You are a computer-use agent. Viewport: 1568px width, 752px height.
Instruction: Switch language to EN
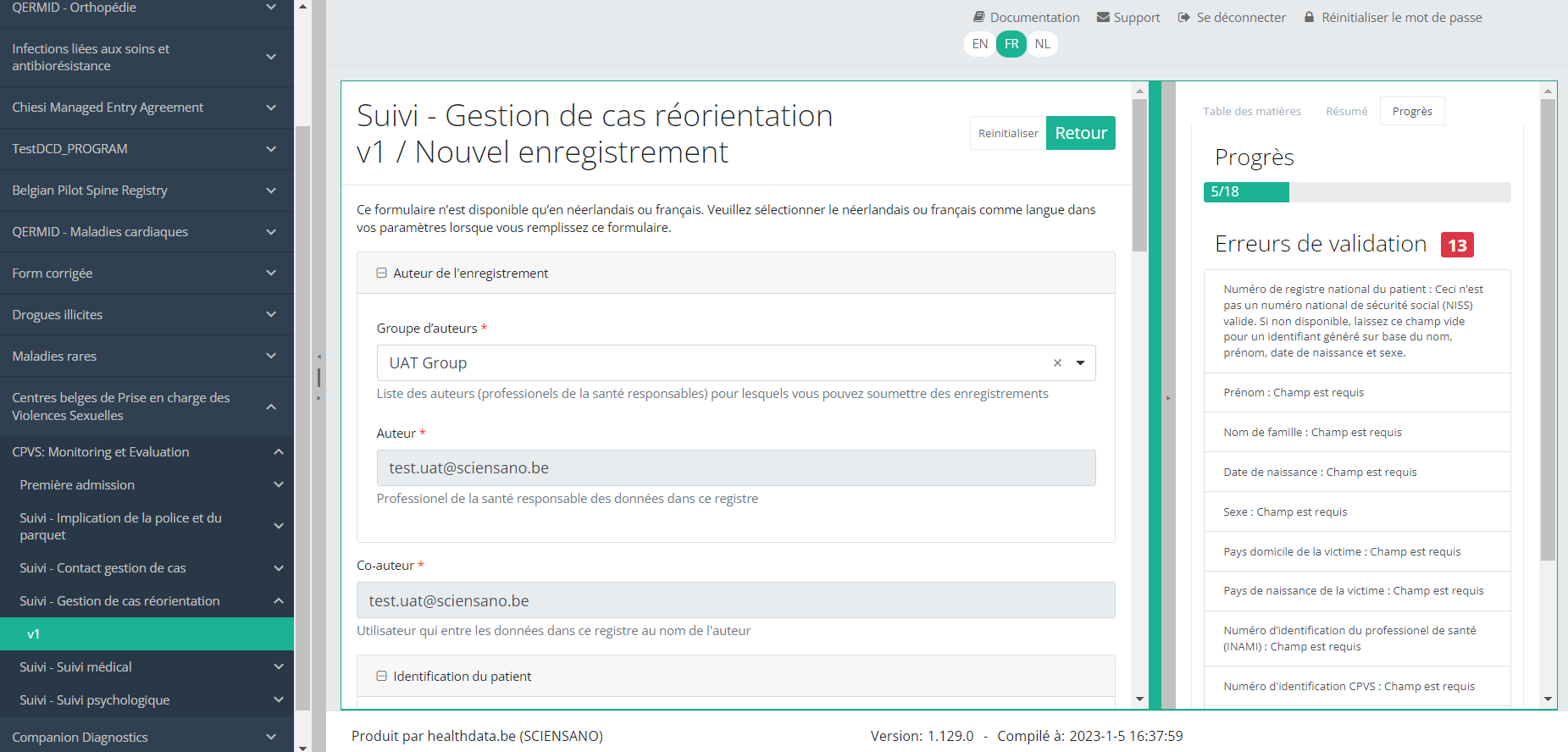pyautogui.click(x=980, y=44)
